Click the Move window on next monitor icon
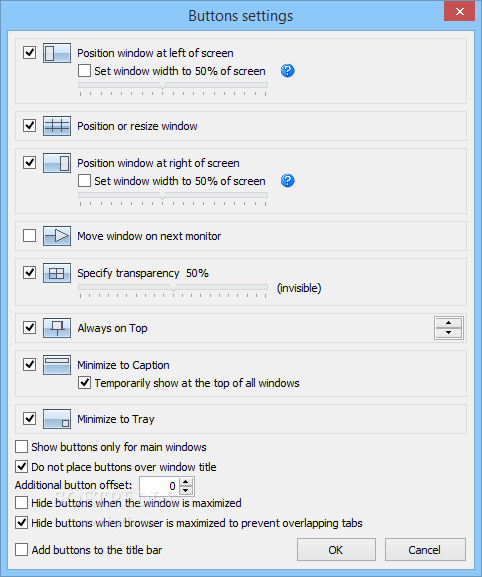The height and width of the screenshot is (577, 482). tap(57, 236)
